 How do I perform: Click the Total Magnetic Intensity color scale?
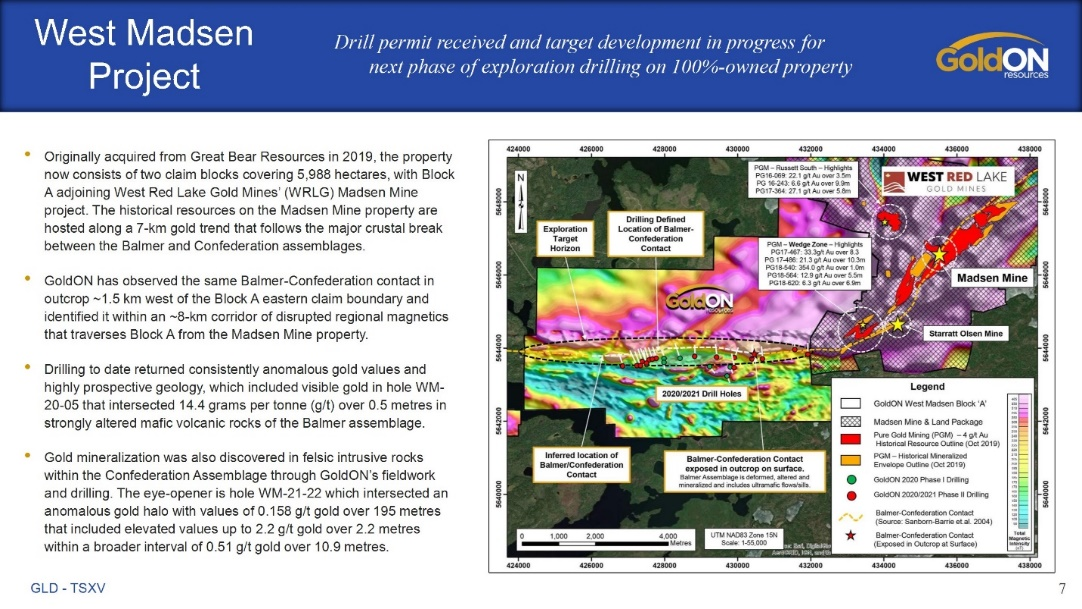point(1019,472)
